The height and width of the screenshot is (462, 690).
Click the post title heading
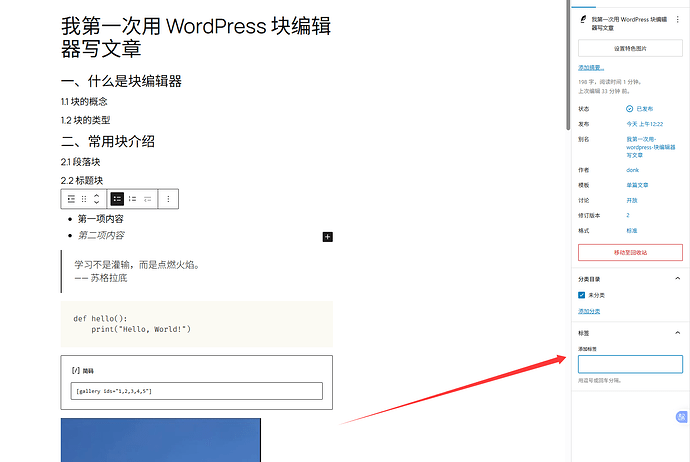[196, 37]
